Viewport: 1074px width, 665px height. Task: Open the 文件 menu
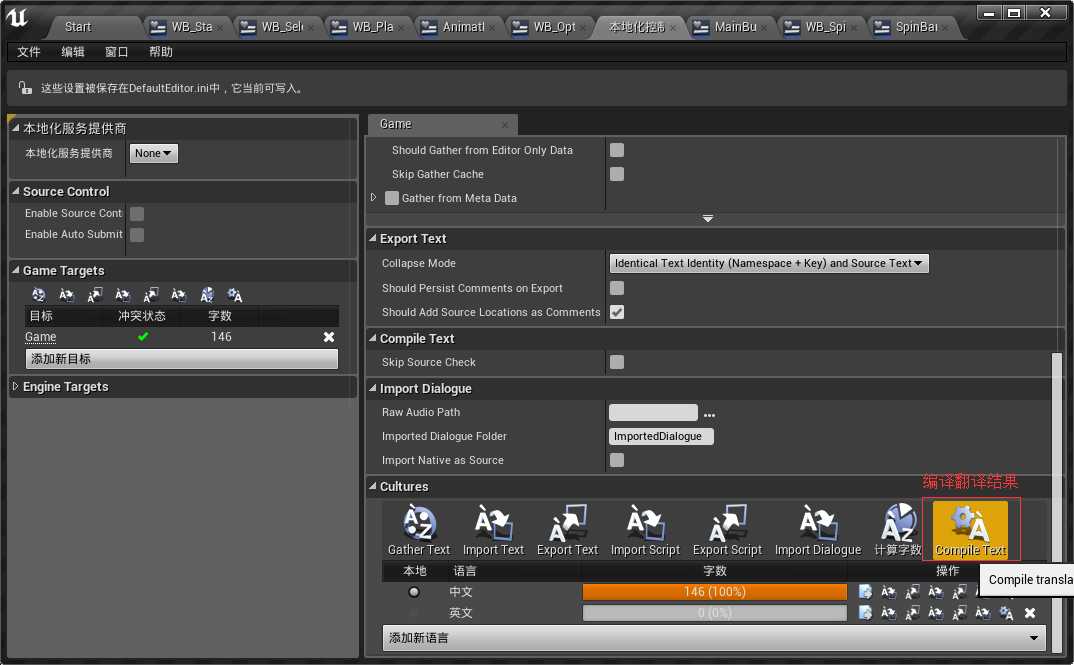pos(29,52)
